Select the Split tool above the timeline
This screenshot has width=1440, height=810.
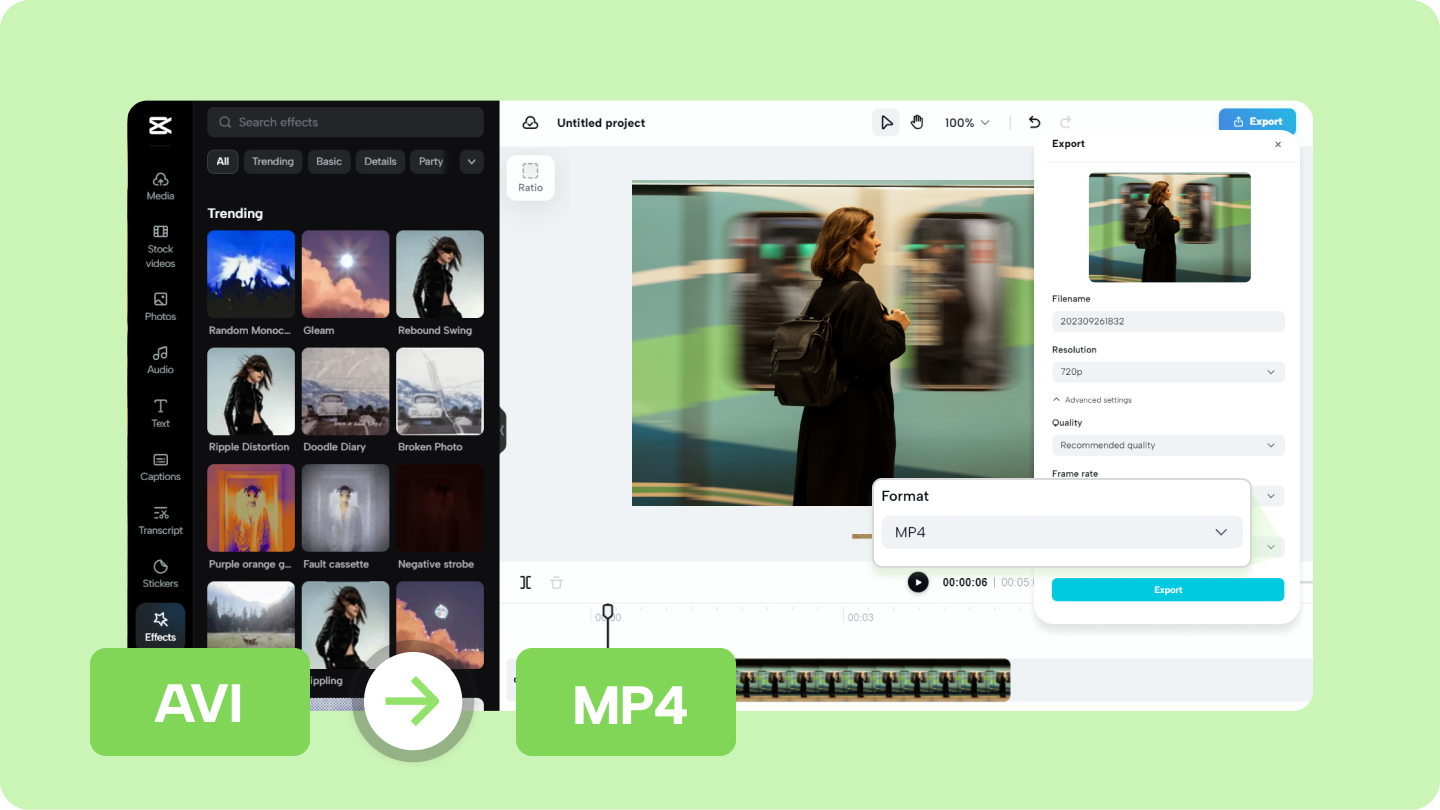[x=525, y=582]
